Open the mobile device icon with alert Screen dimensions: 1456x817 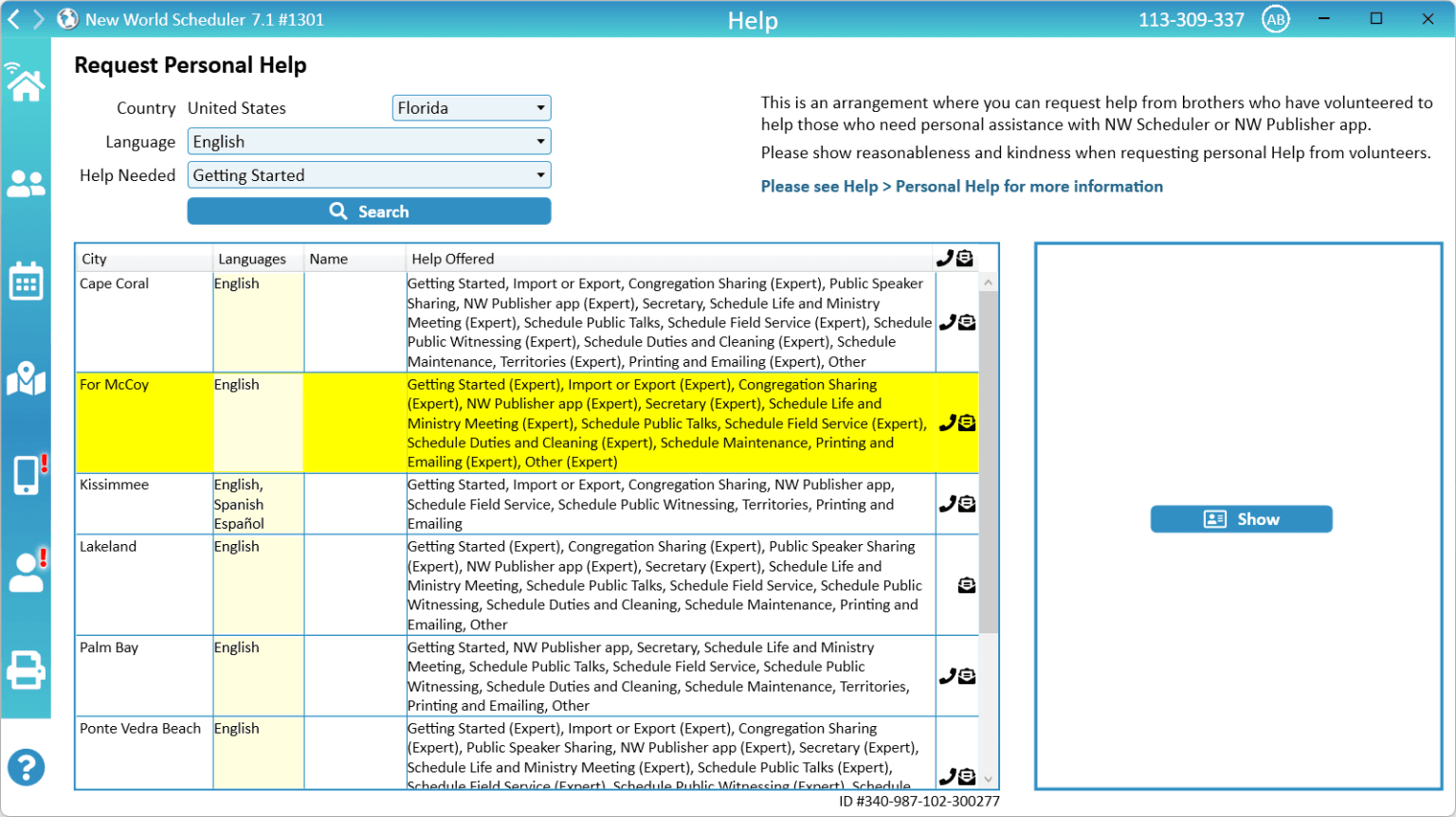[27, 475]
